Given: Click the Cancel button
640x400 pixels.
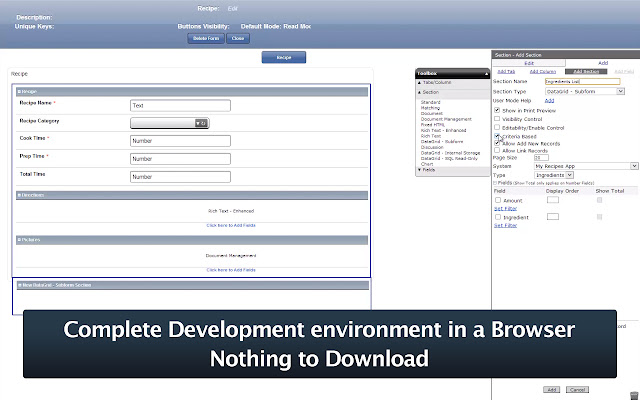Looking at the screenshot, I should pos(577,390).
